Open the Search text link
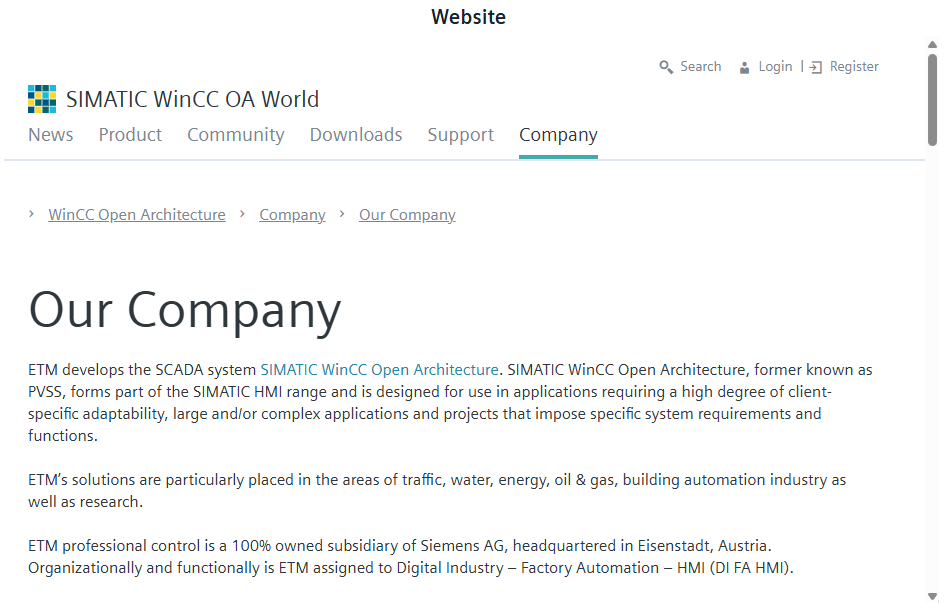 700,67
